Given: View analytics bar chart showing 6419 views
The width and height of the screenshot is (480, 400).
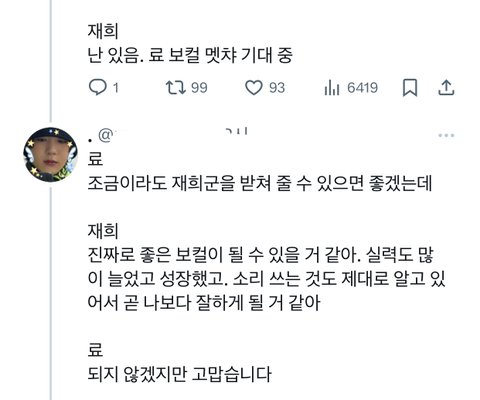Looking at the screenshot, I should coord(332,88).
